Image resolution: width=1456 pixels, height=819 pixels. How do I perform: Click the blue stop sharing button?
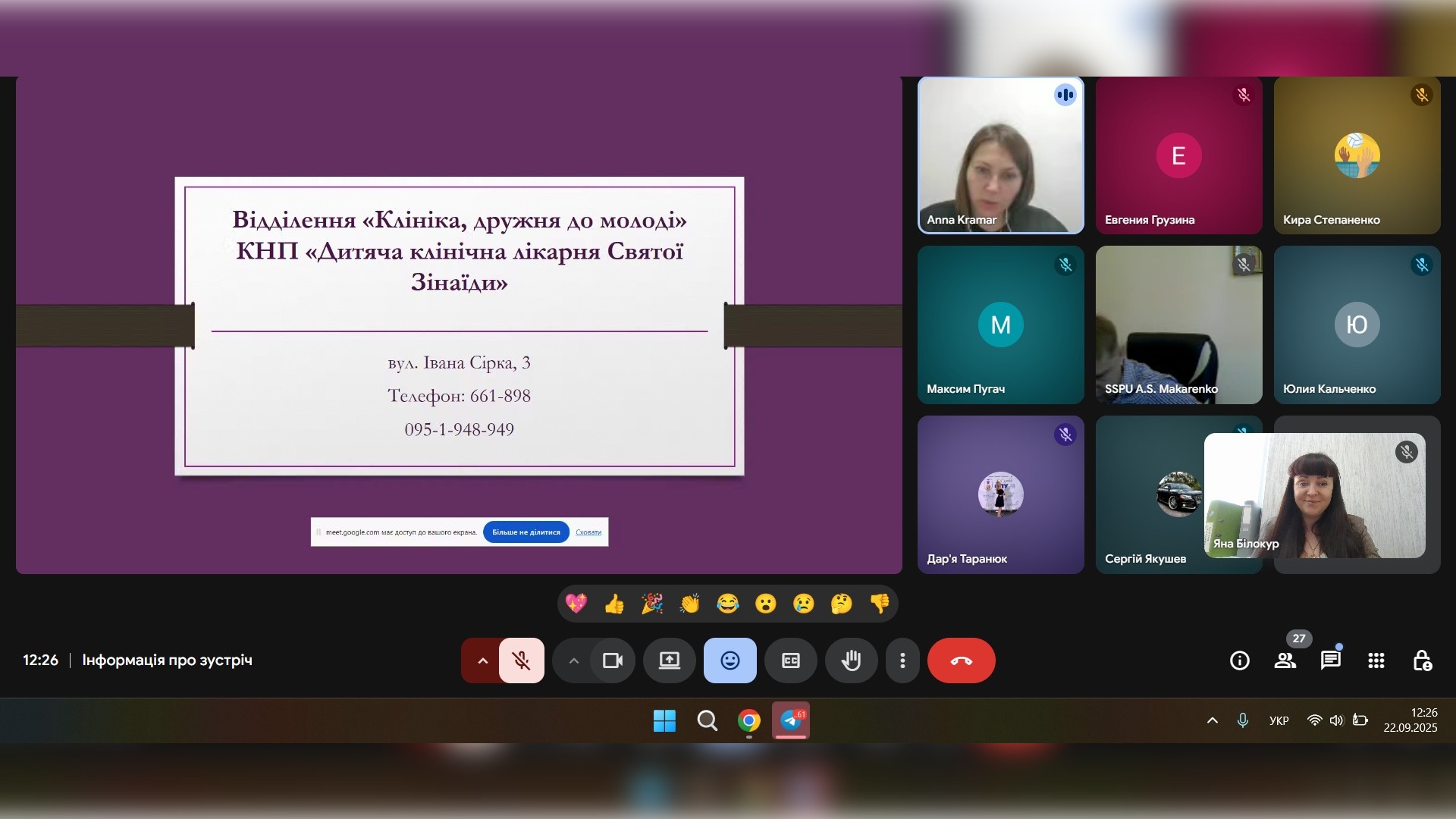point(526,532)
